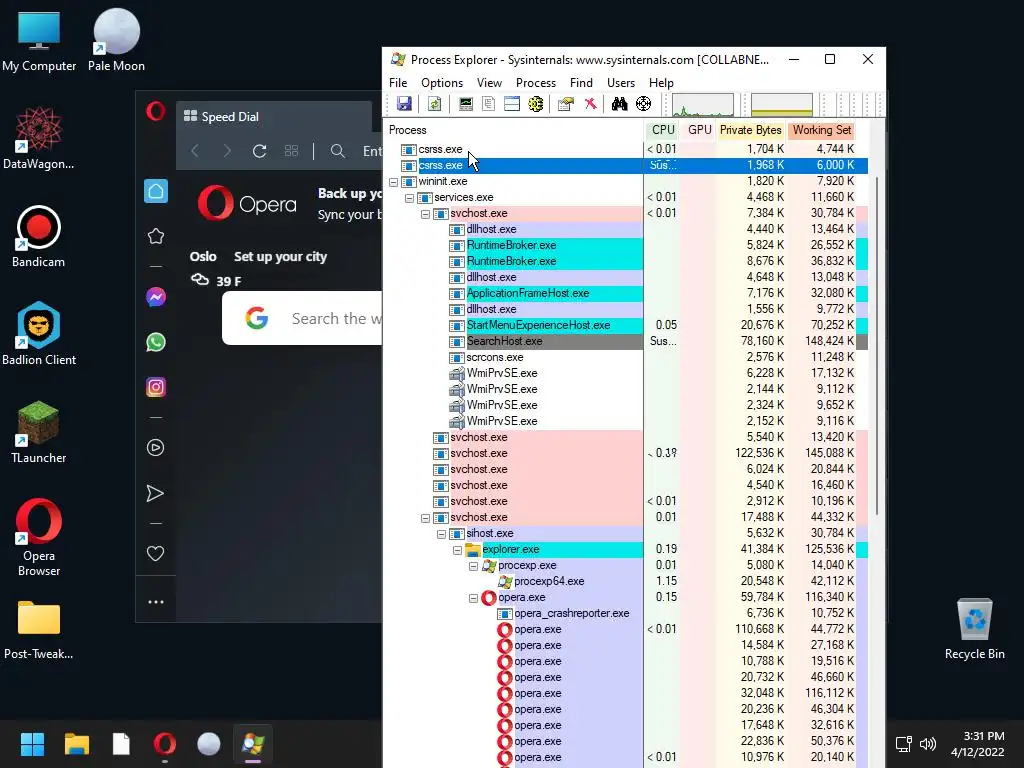This screenshot has width=1024, height=768.
Task: Open Bookmarks star icon in Opera sidebar
Action: click(155, 236)
